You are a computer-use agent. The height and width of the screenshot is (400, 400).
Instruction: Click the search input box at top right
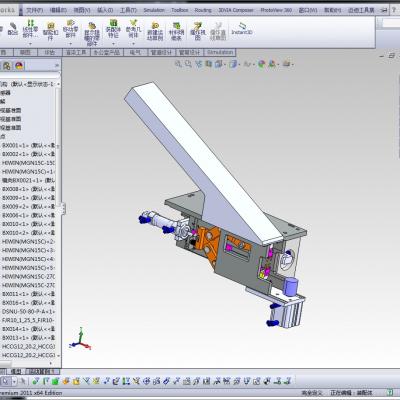click(391, 23)
